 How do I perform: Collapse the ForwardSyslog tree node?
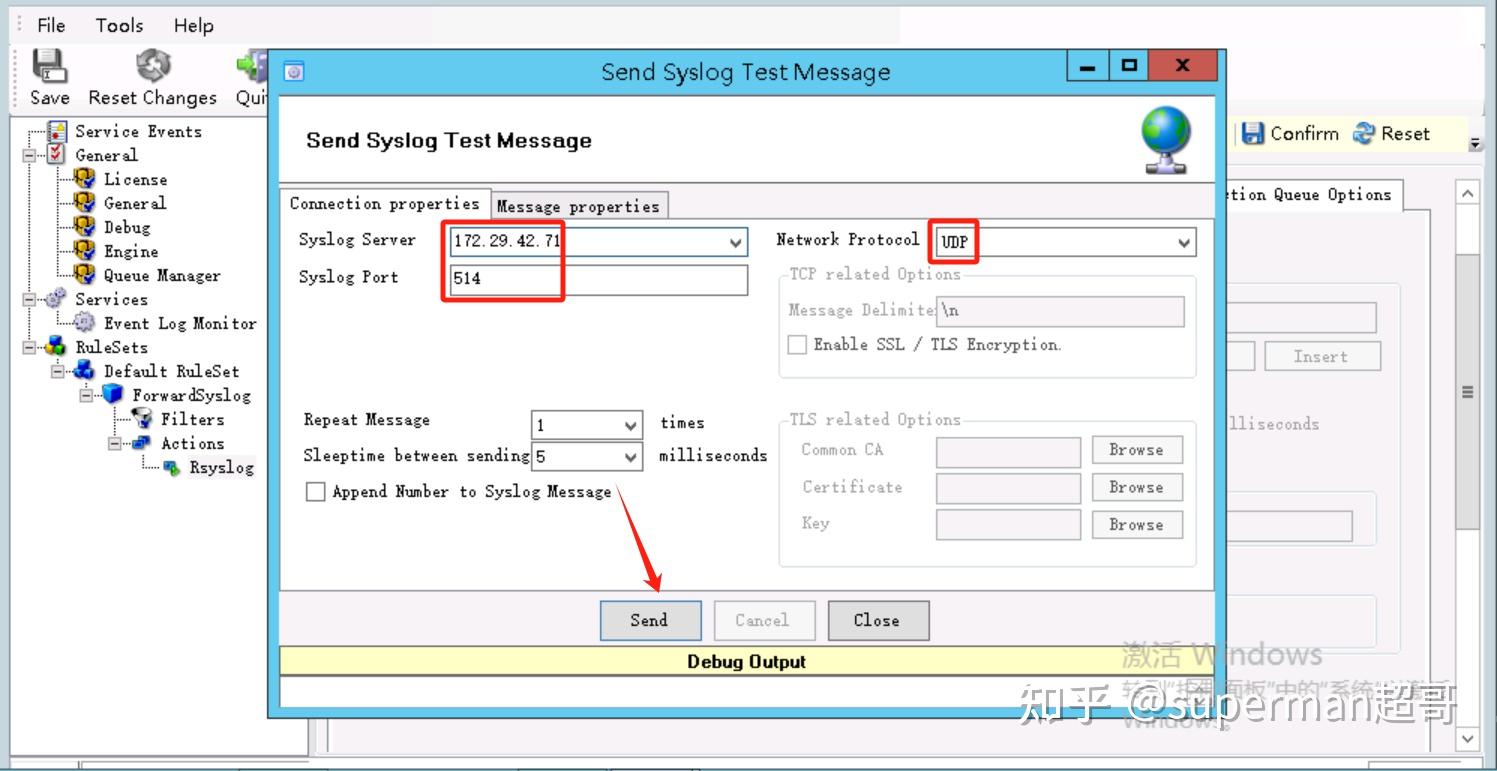(86, 396)
